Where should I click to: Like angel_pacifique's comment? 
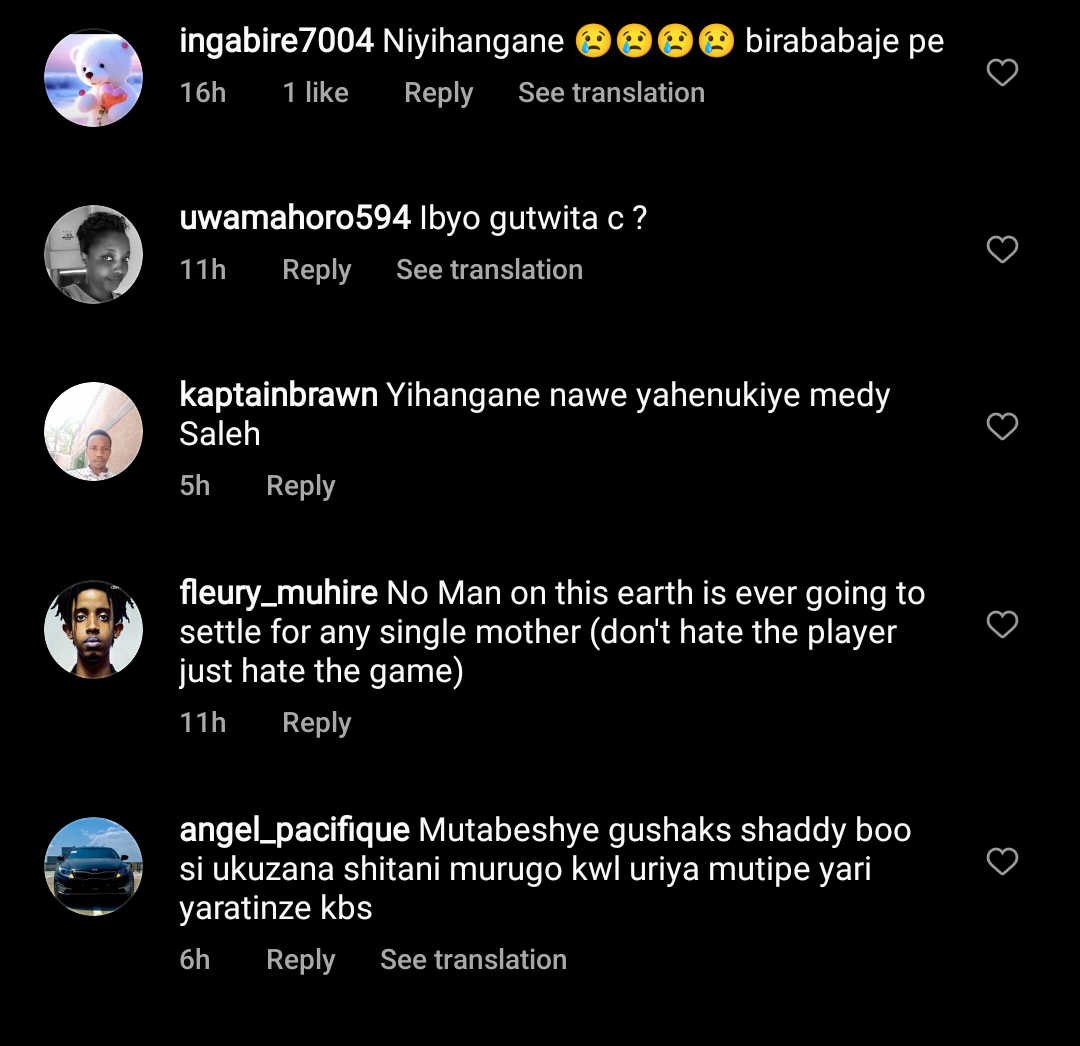click(x=1002, y=861)
